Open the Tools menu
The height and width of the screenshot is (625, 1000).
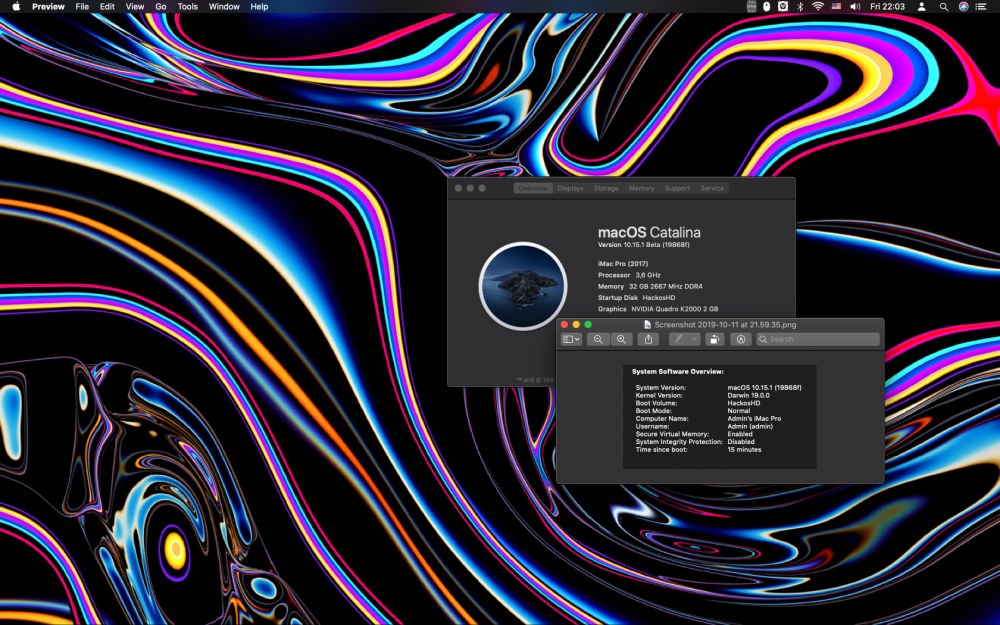(x=188, y=6)
